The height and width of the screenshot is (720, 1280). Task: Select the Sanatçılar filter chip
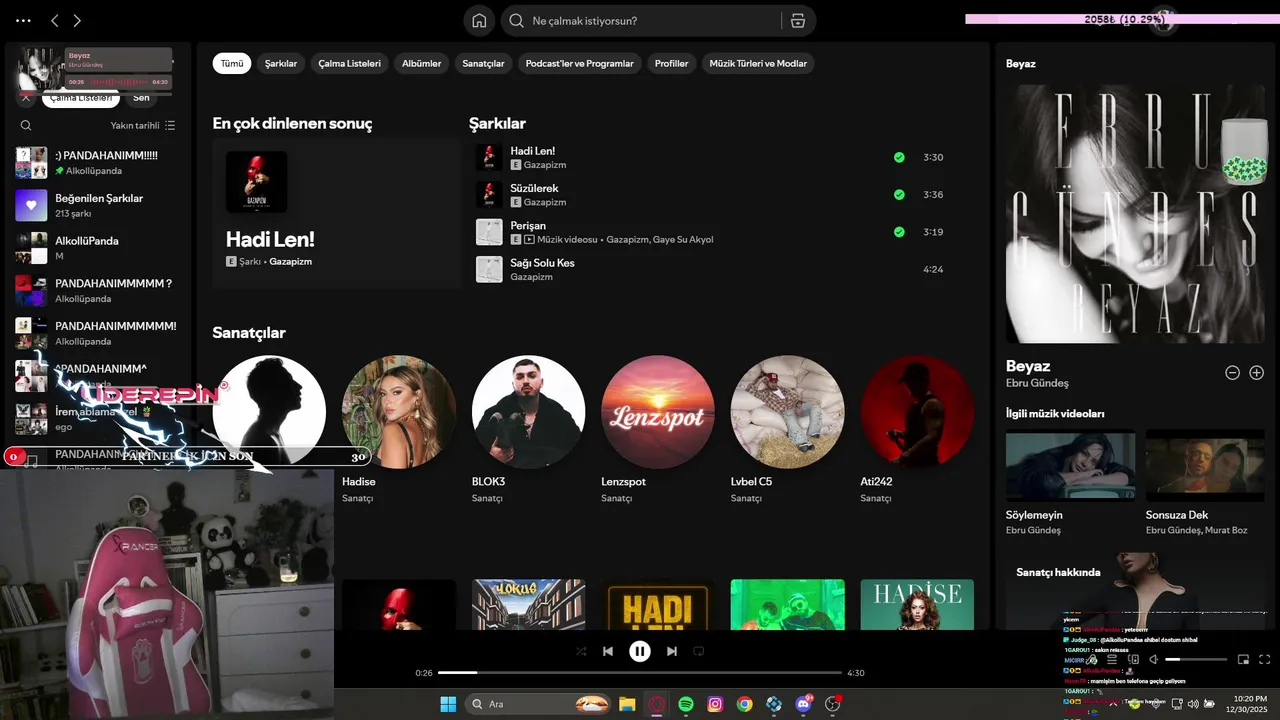click(x=483, y=63)
